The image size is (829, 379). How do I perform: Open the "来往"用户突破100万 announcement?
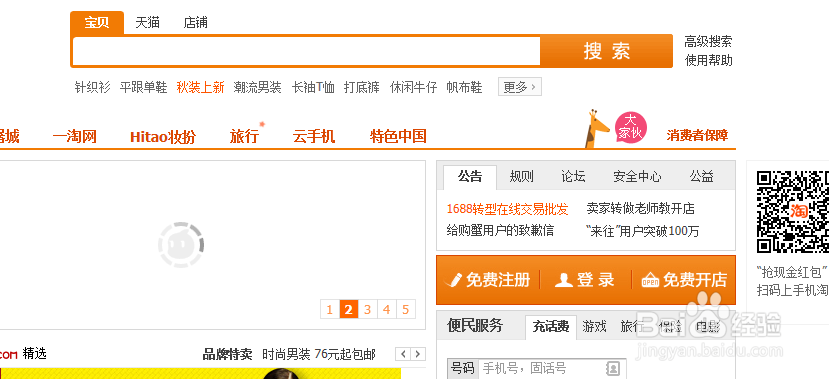point(642,231)
